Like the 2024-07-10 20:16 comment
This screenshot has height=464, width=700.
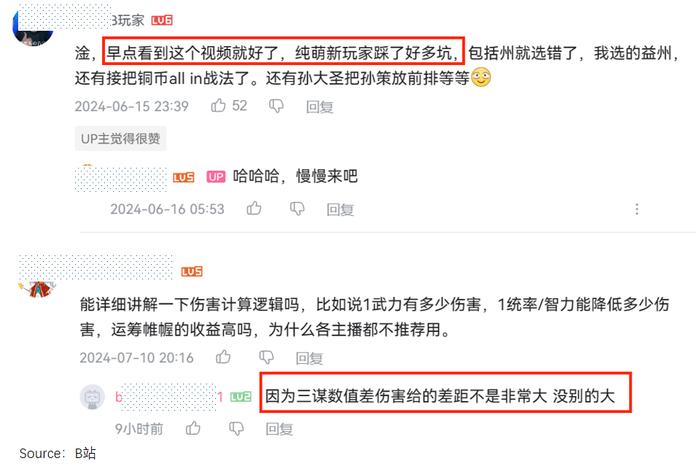tap(223, 356)
